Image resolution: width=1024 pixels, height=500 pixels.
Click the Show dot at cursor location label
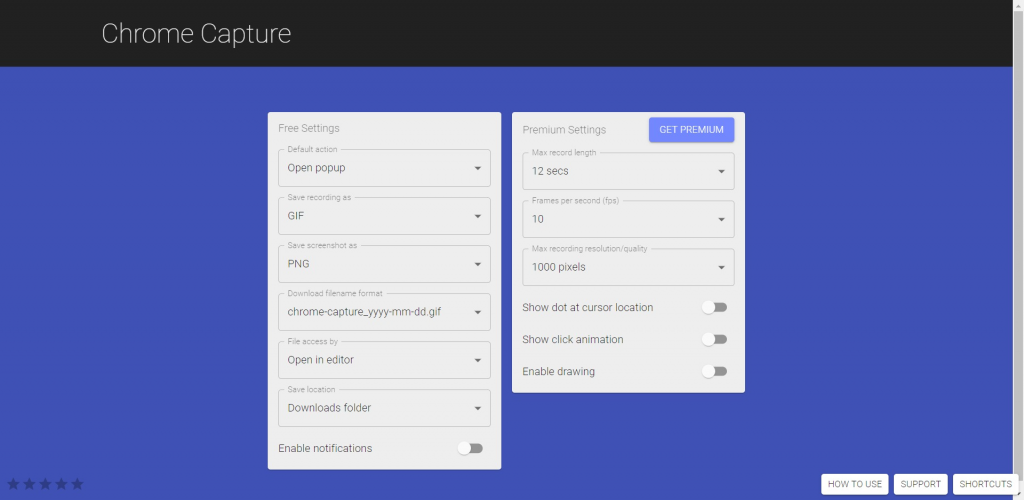pyautogui.click(x=588, y=307)
